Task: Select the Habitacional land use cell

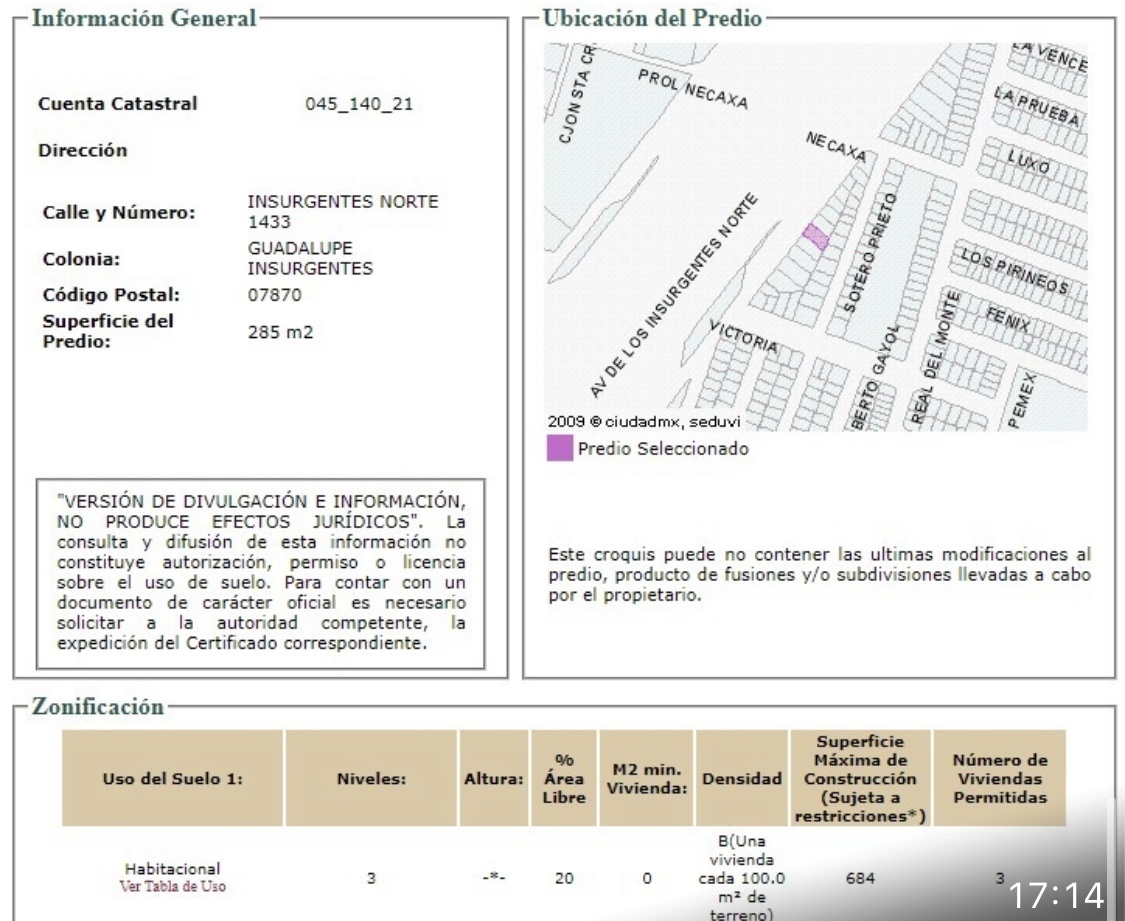Action: click(172, 869)
